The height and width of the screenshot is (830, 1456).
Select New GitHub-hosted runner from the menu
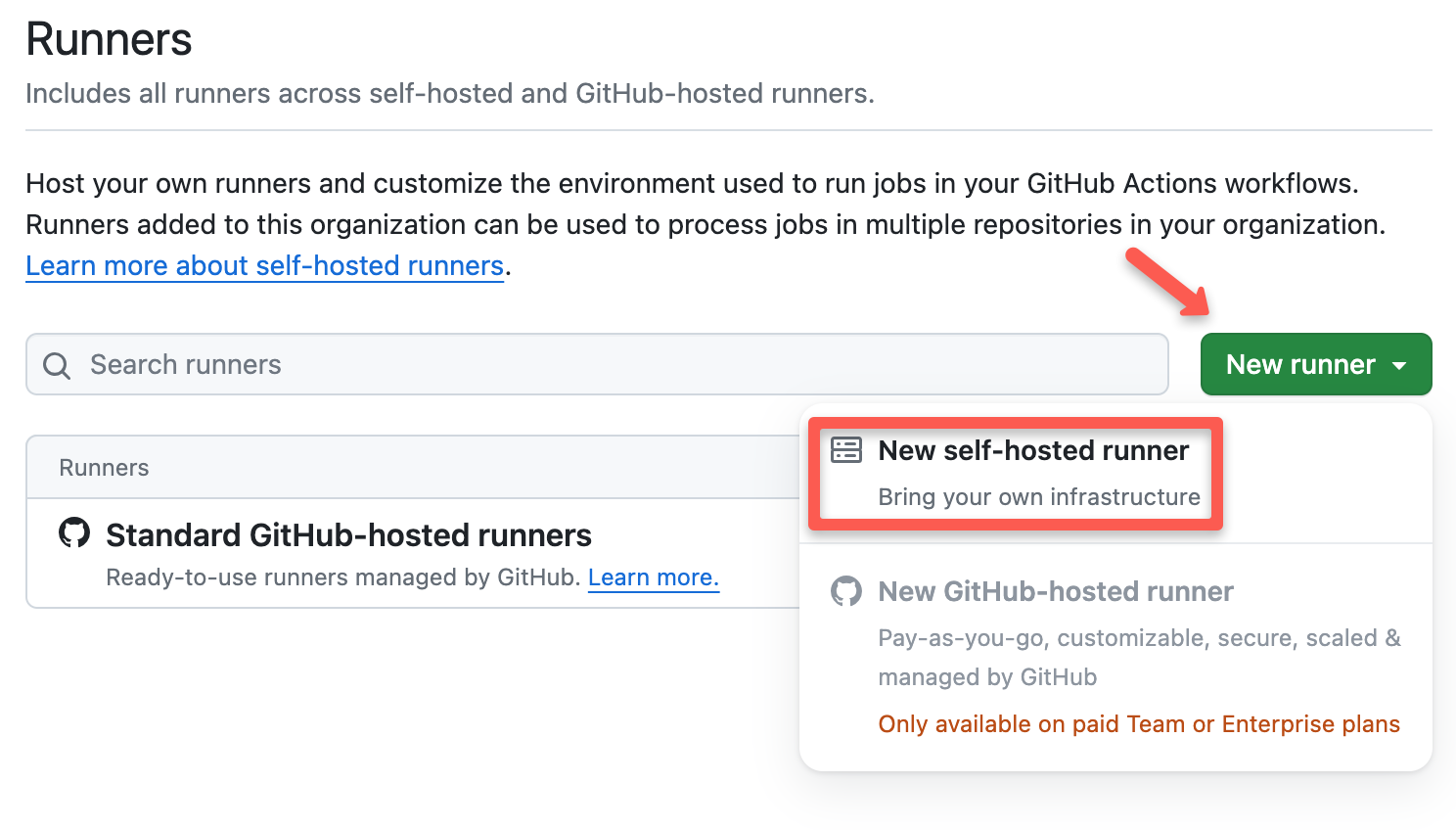click(1055, 591)
